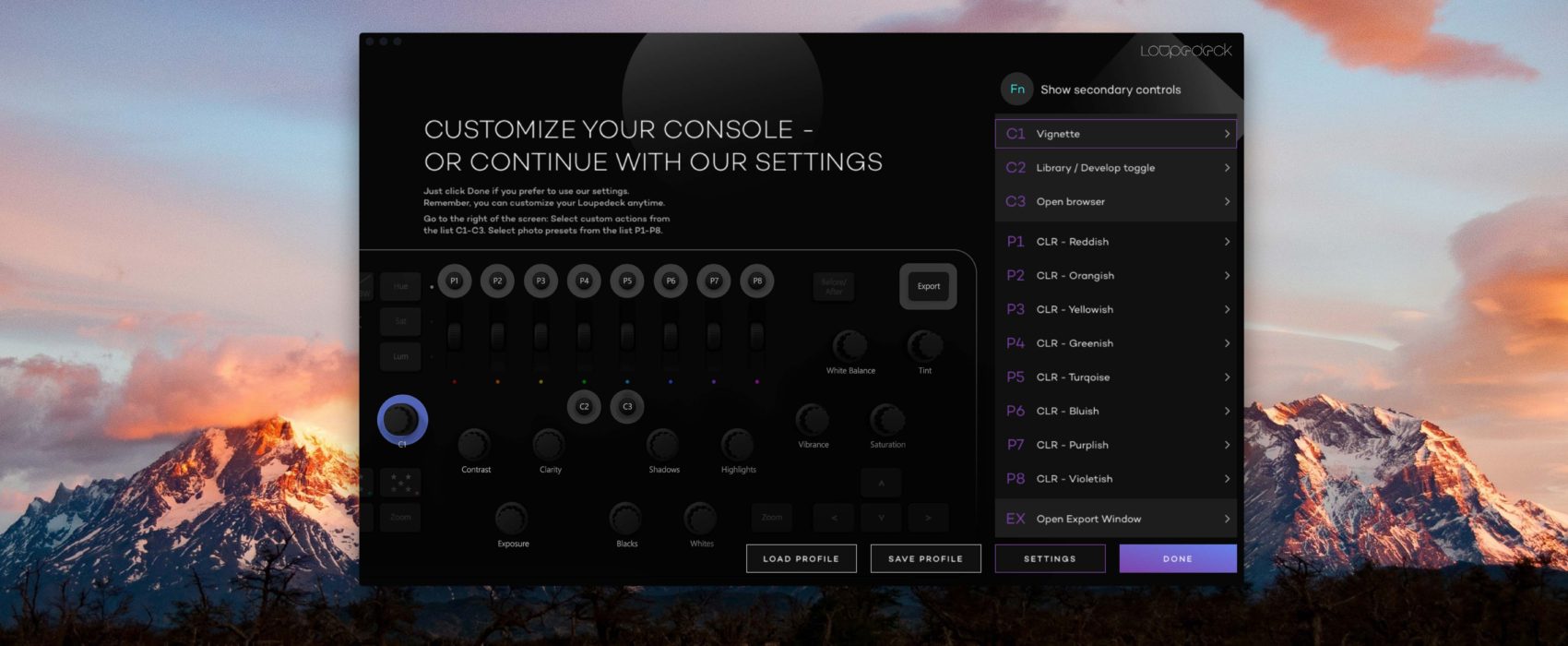Expand the C2 Library / Develop toggle row
This screenshot has height=646, width=1568.
1116,168
